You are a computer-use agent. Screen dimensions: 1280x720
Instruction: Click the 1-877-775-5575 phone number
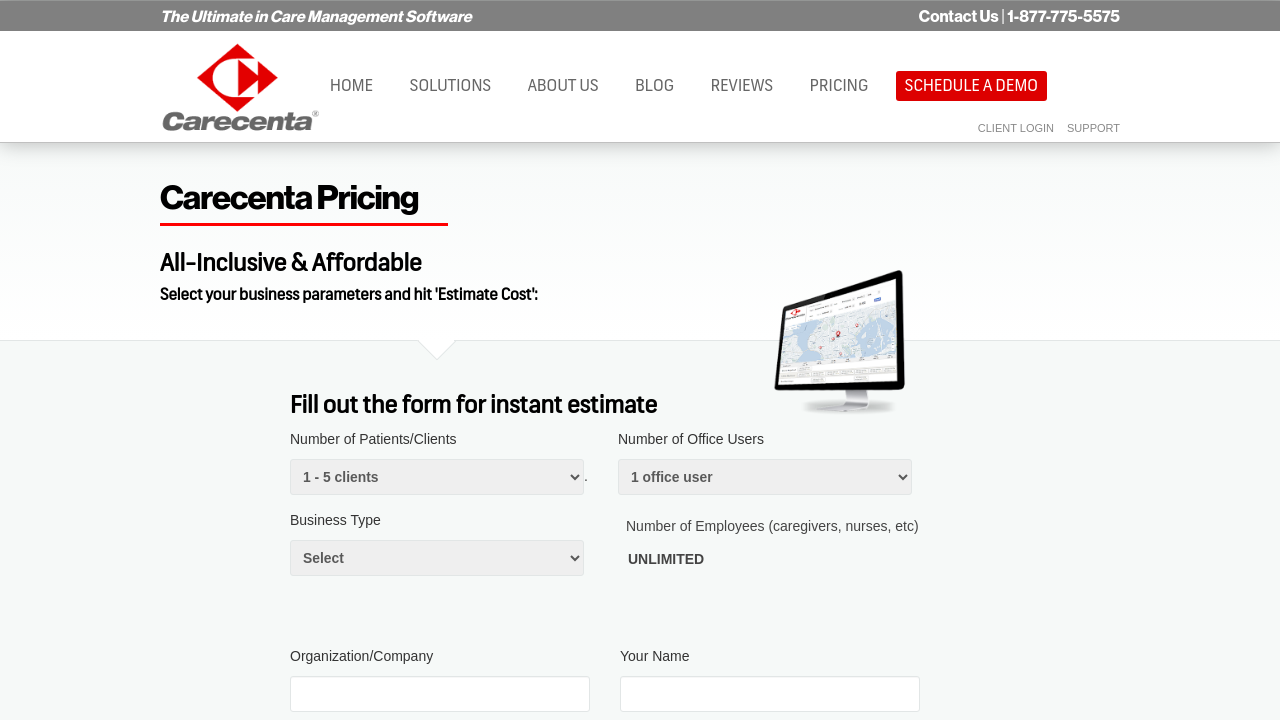click(x=1063, y=16)
